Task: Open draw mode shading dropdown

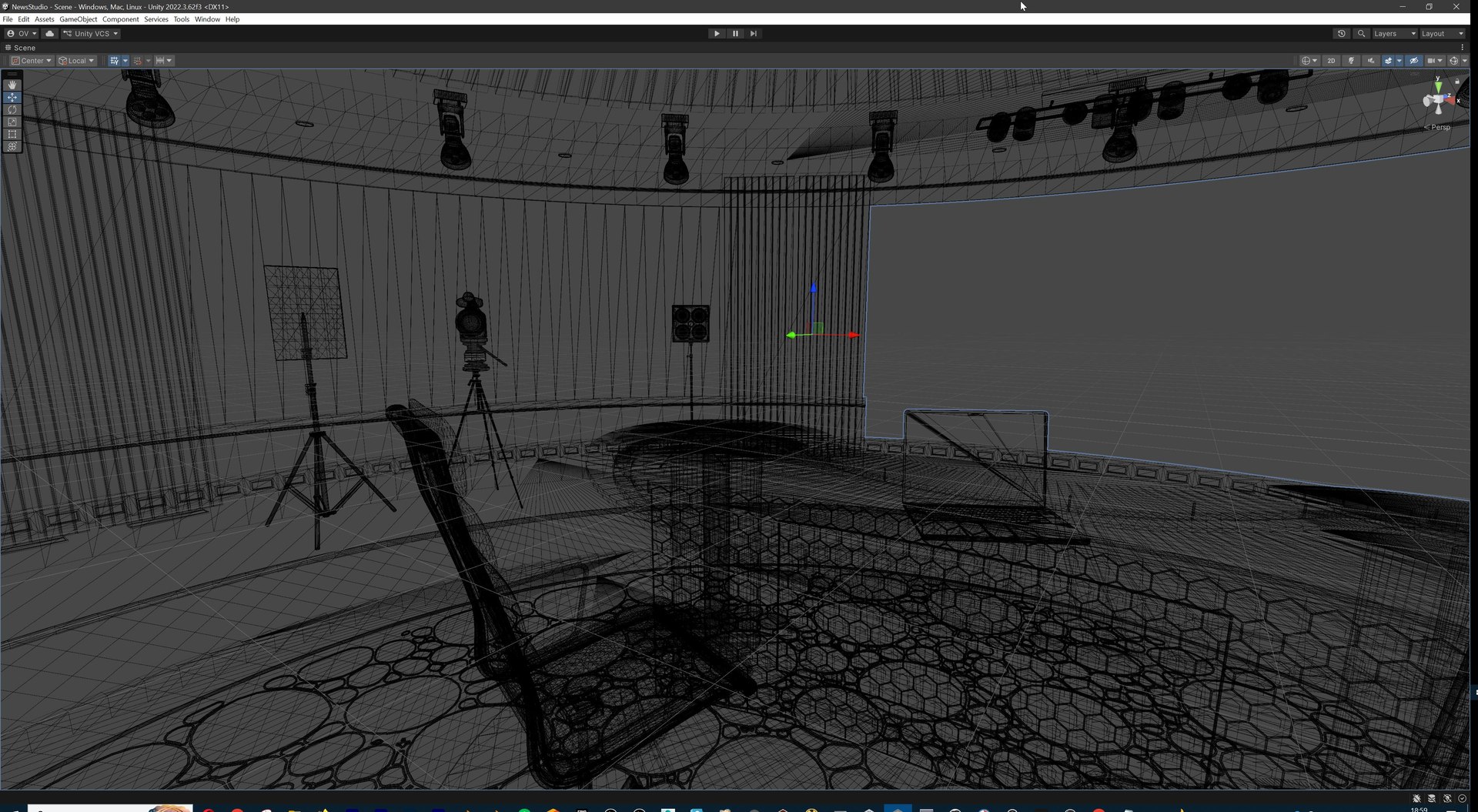Action: coord(1309,61)
